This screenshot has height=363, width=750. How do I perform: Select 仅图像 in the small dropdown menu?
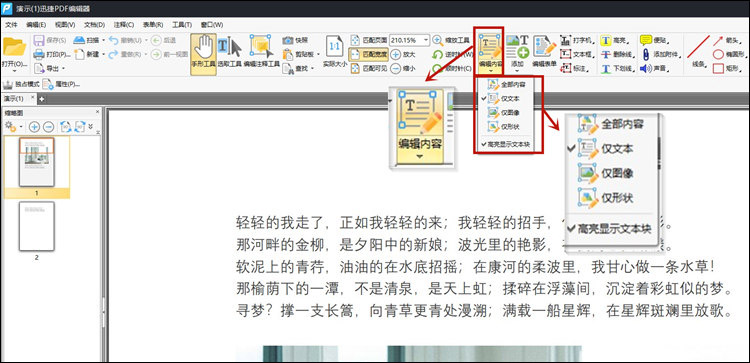504,112
